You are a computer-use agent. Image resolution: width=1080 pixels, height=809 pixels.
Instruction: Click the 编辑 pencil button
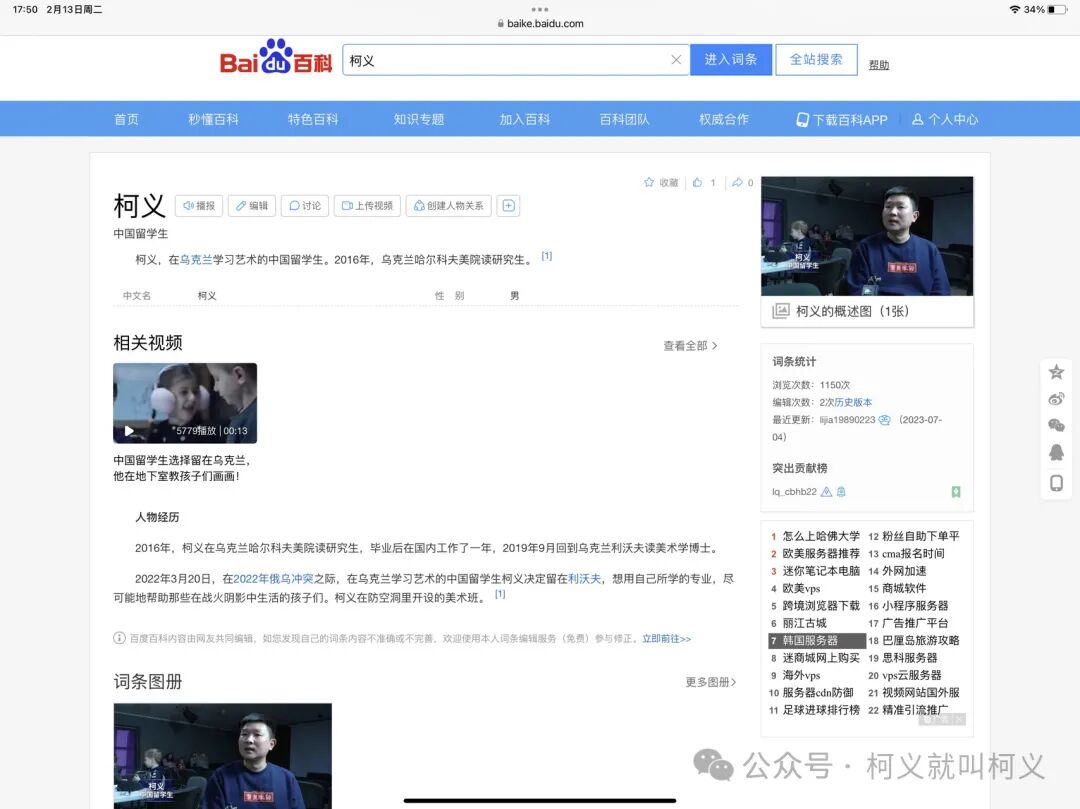[x=252, y=205]
